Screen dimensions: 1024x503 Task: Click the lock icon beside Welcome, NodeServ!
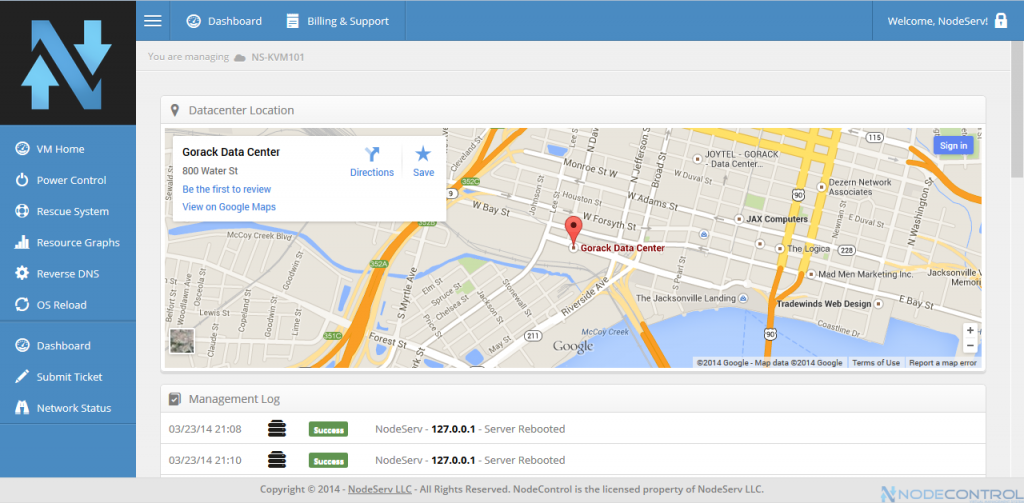tap(1000, 20)
